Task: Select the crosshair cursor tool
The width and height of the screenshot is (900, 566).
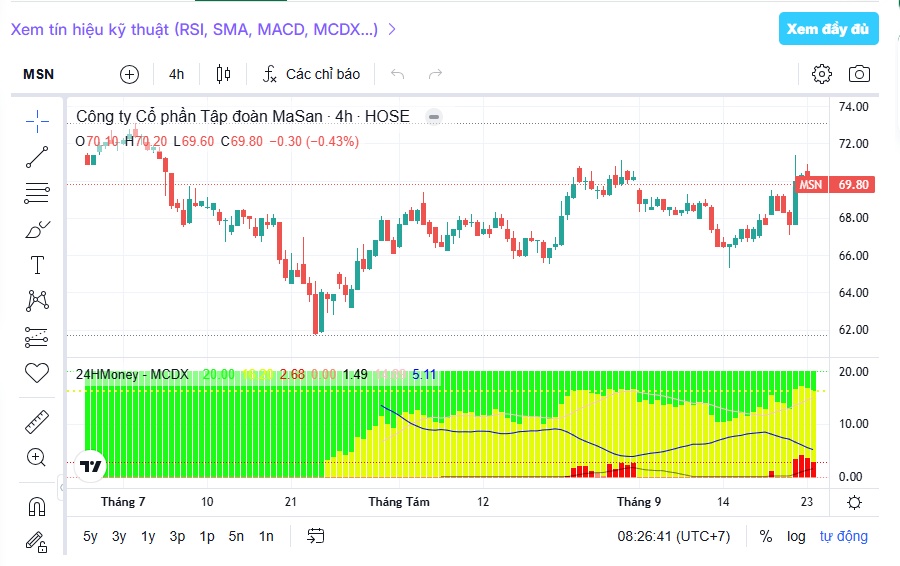Action: [x=37, y=121]
